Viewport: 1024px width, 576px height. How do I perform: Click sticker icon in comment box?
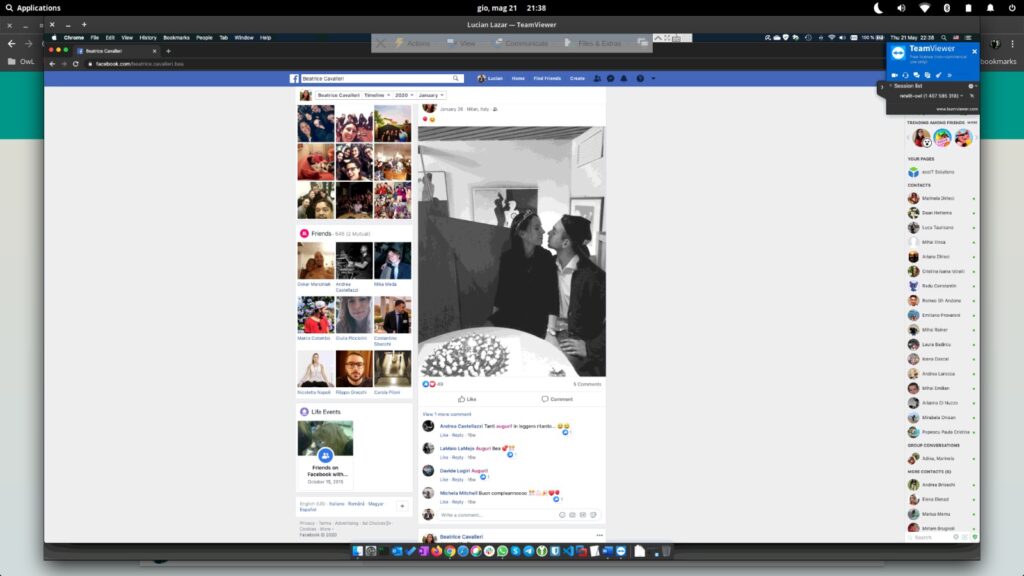click(593, 515)
